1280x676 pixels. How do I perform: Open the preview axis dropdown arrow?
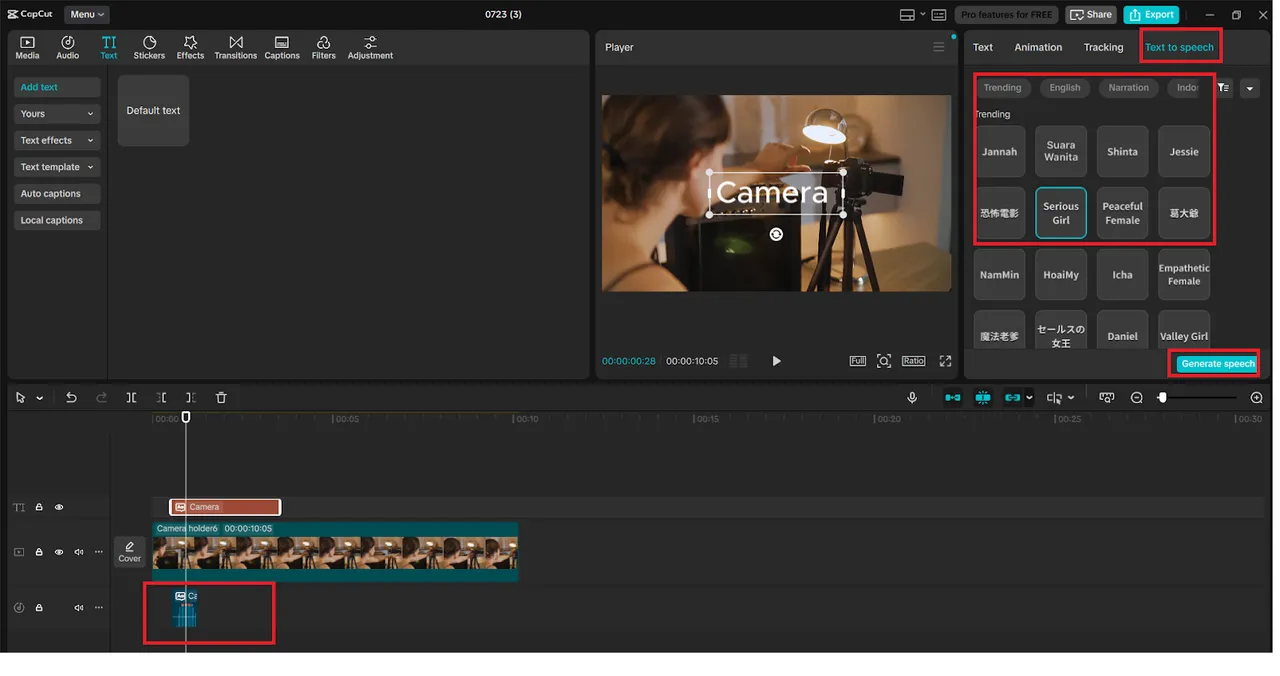[x=1071, y=398]
